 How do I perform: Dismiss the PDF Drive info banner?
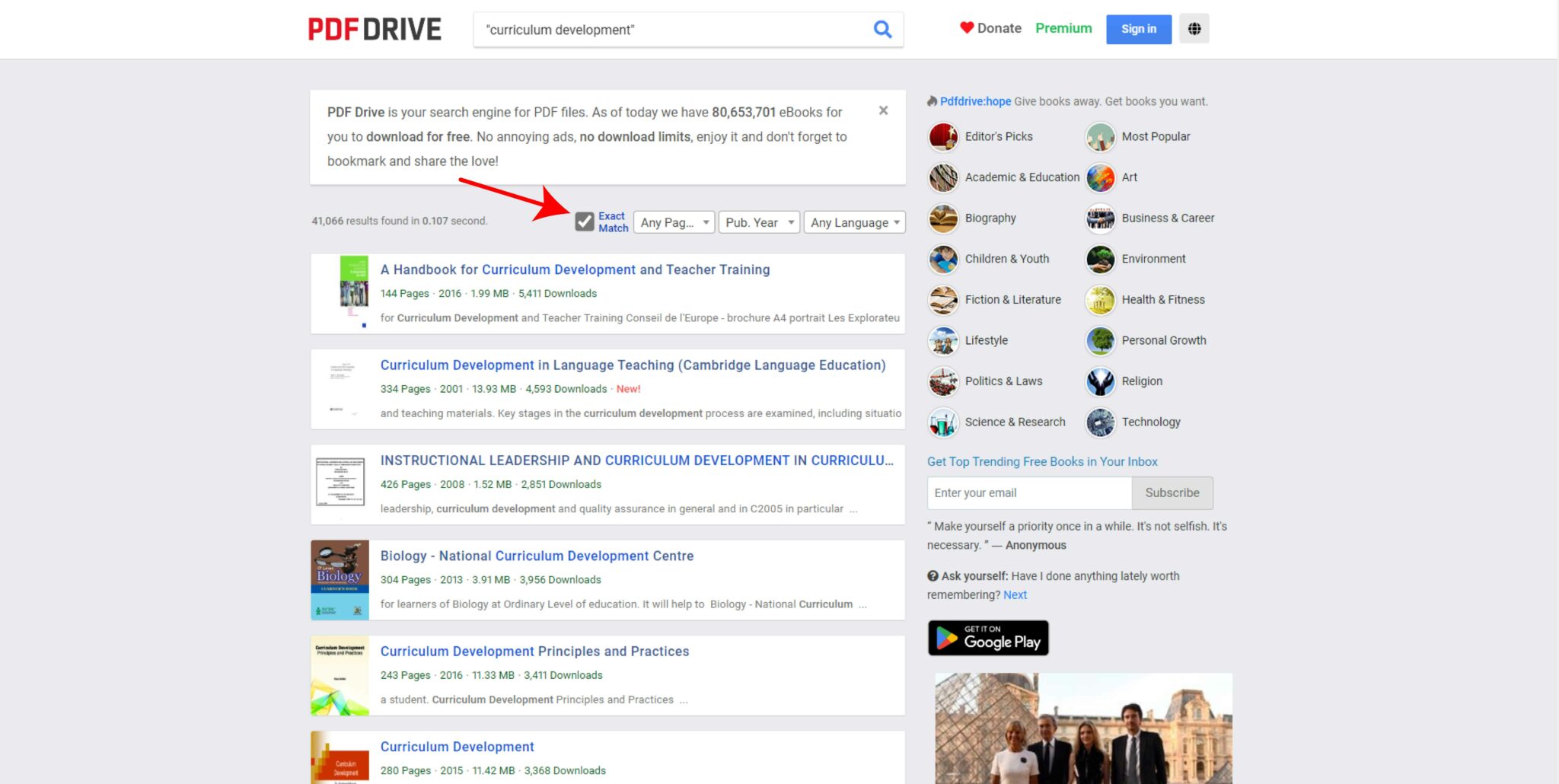[x=883, y=110]
